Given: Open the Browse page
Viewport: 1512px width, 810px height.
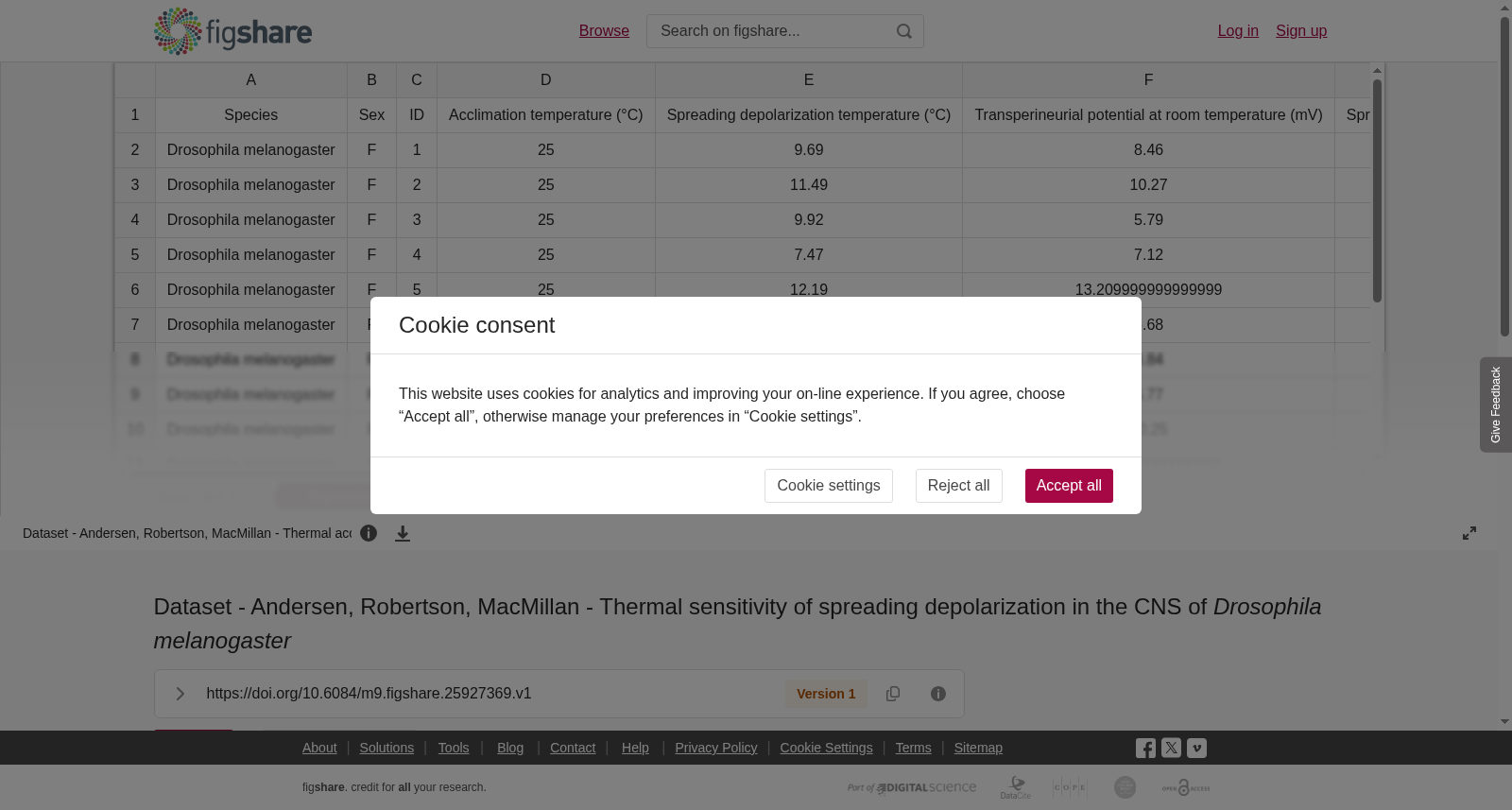Looking at the screenshot, I should coord(604,31).
